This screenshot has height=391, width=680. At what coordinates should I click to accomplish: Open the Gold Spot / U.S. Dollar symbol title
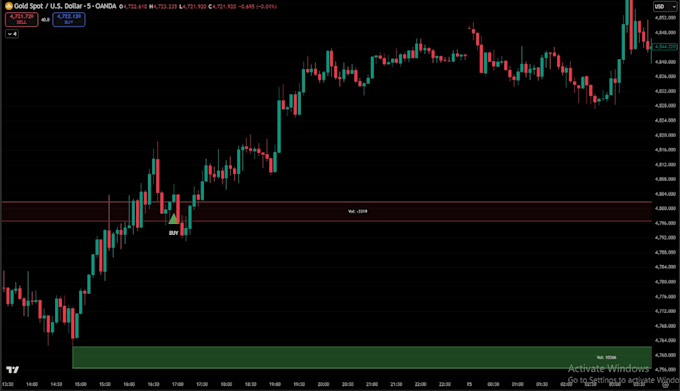pyautogui.click(x=65, y=6)
